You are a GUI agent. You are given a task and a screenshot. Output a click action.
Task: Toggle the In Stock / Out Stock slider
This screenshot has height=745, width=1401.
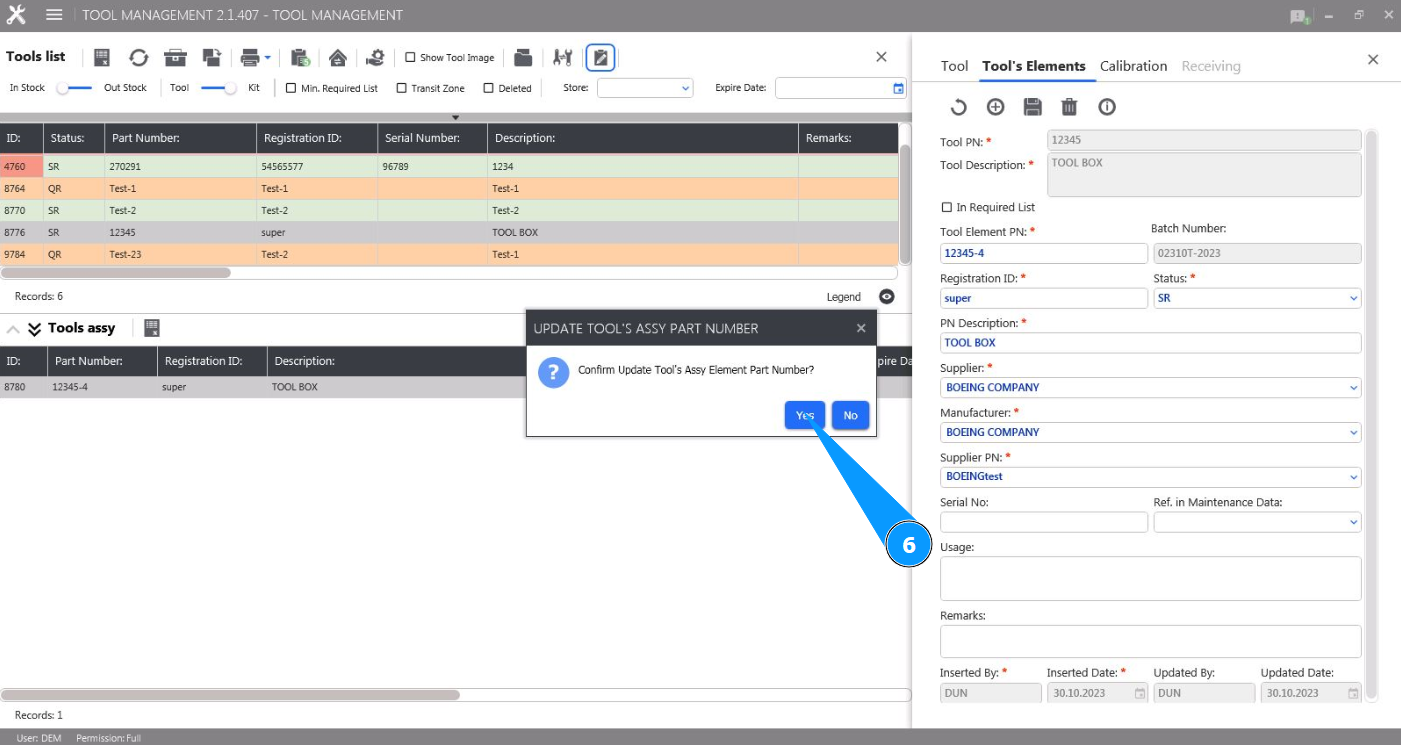[74, 88]
